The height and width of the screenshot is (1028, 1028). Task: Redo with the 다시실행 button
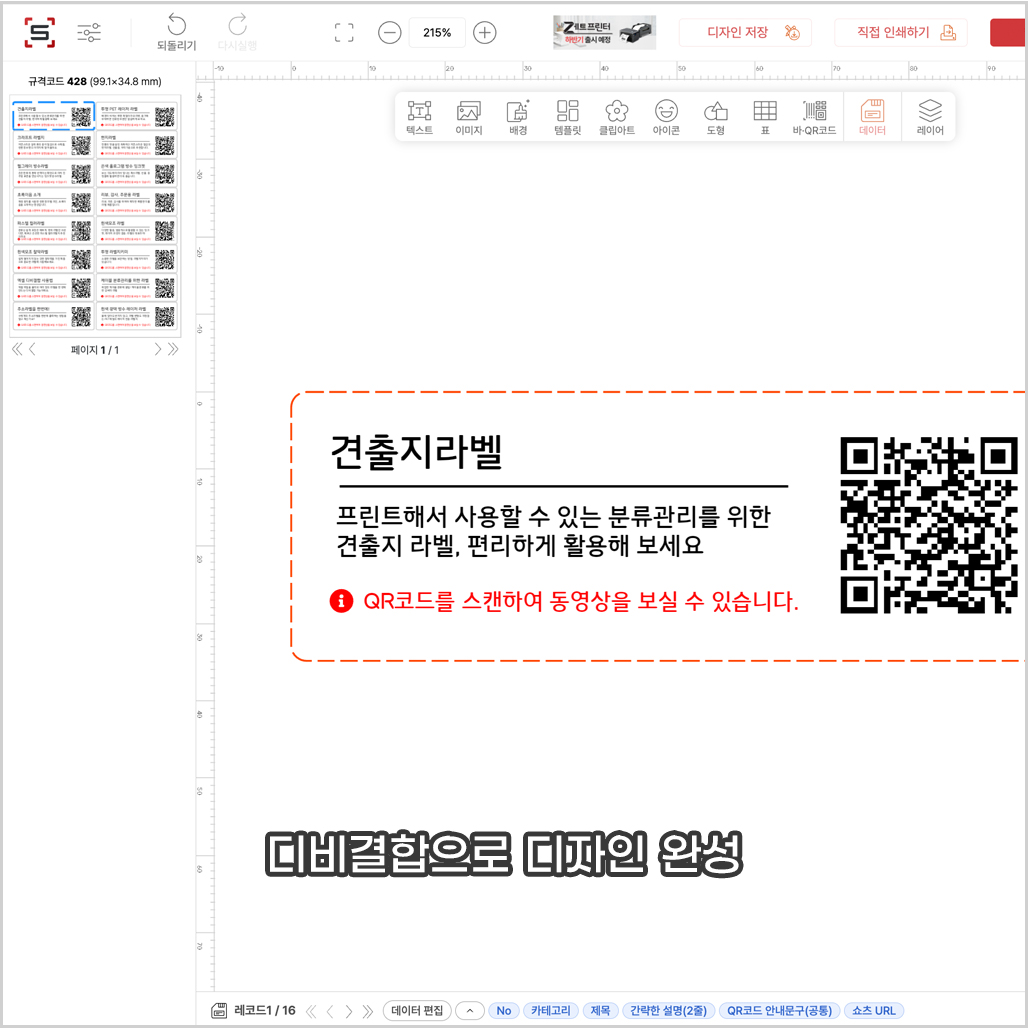(237, 33)
